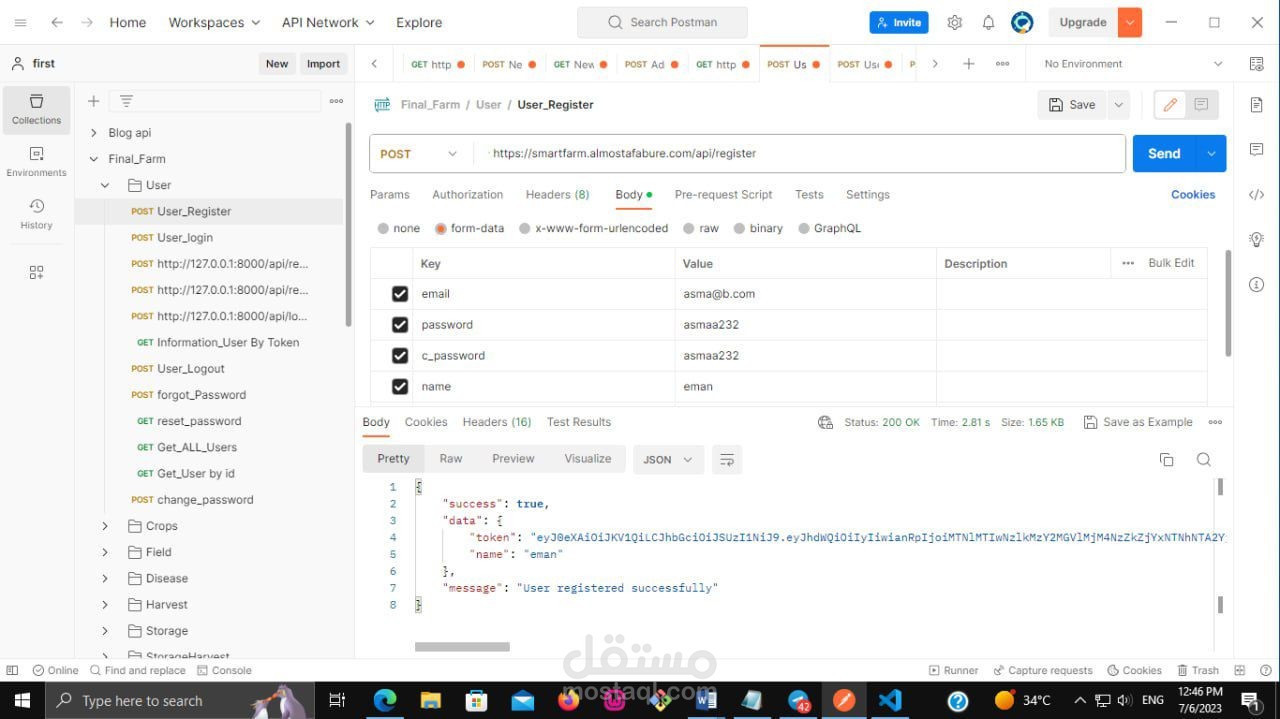Open the No Environment dropdown
The image size is (1280, 719).
1133,64
